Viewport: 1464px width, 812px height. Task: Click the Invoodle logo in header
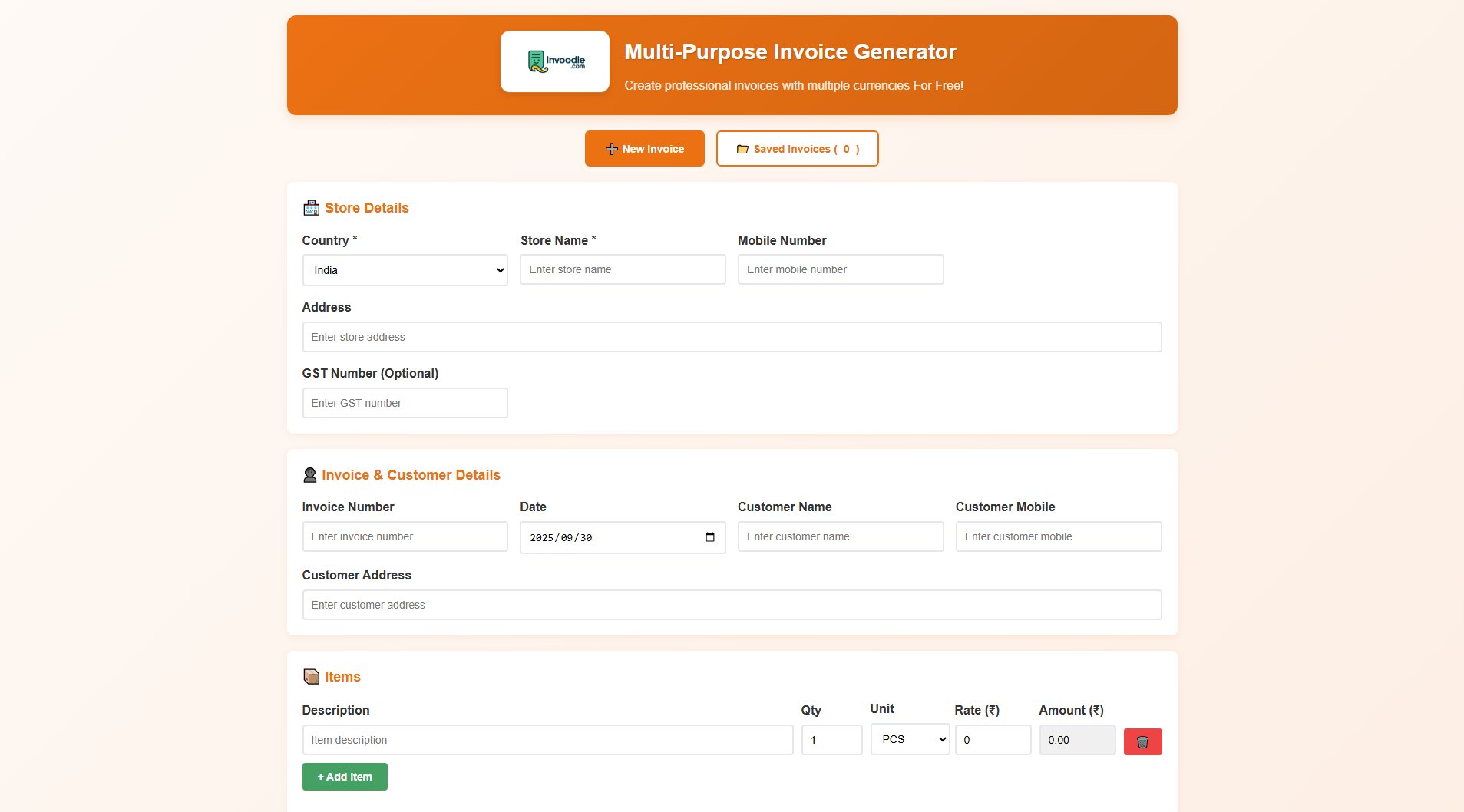(555, 61)
